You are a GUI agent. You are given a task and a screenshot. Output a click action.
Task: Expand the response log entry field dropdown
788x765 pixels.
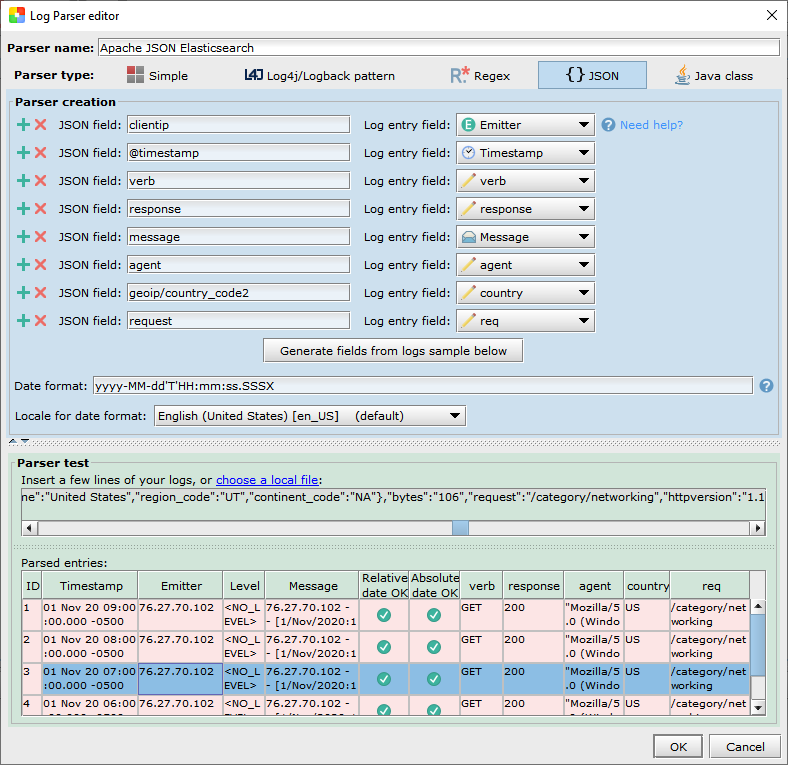coord(526,209)
